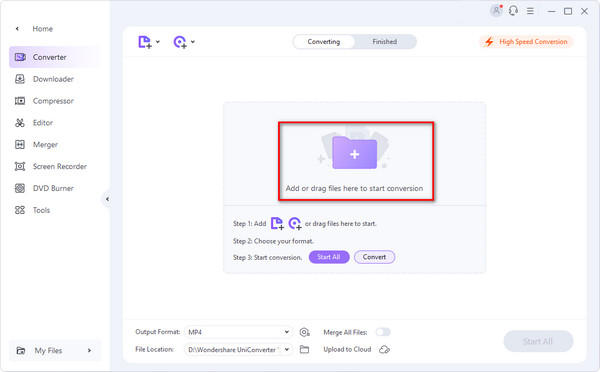Viewport: 600px width, 372px height.
Task: Open My Files in the sidebar
Action: [x=55, y=350]
